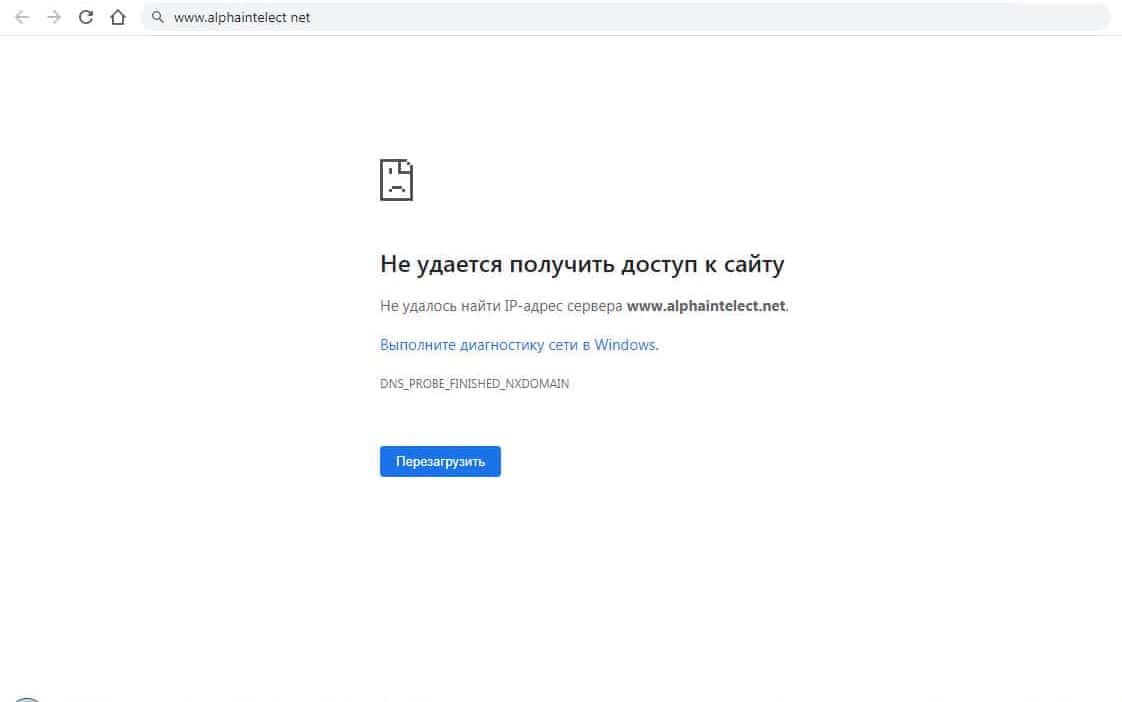This screenshot has width=1122, height=702.
Task: Reload the page with the refresh icon
Action: coord(86,17)
